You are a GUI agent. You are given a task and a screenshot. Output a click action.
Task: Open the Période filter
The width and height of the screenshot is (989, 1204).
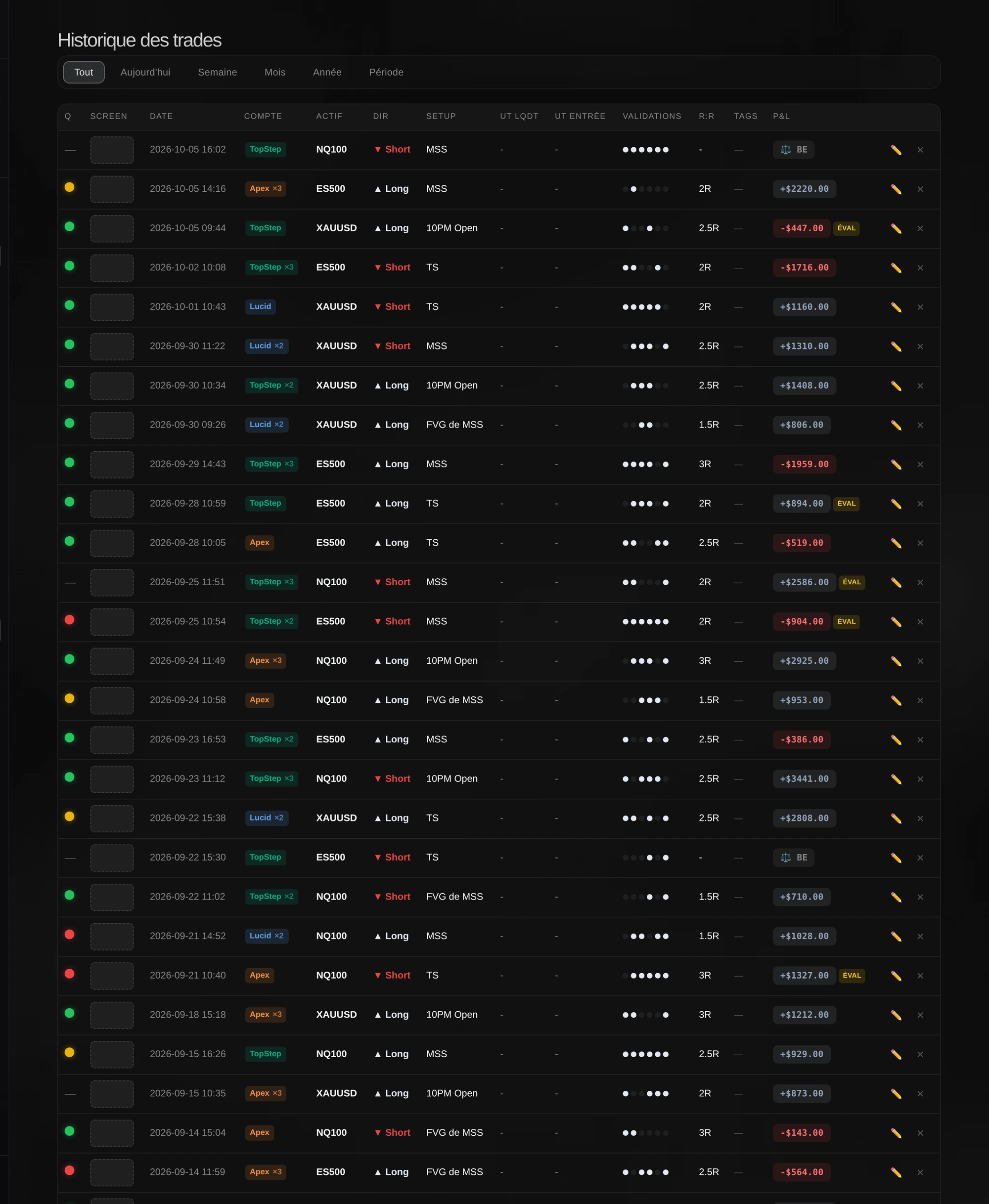pos(386,72)
